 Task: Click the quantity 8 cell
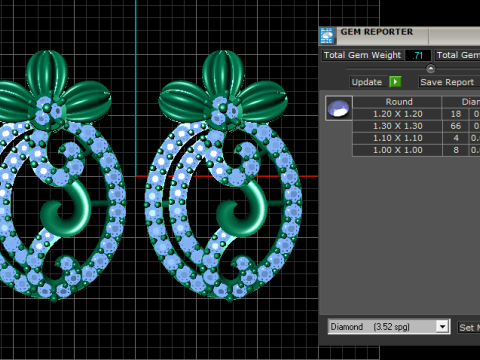click(x=456, y=150)
